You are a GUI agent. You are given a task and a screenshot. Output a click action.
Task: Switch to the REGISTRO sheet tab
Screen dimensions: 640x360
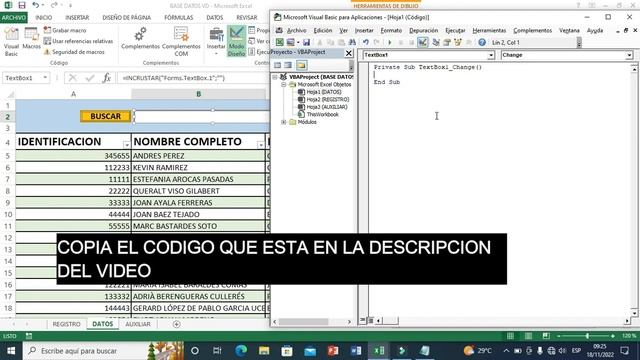tap(67, 324)
